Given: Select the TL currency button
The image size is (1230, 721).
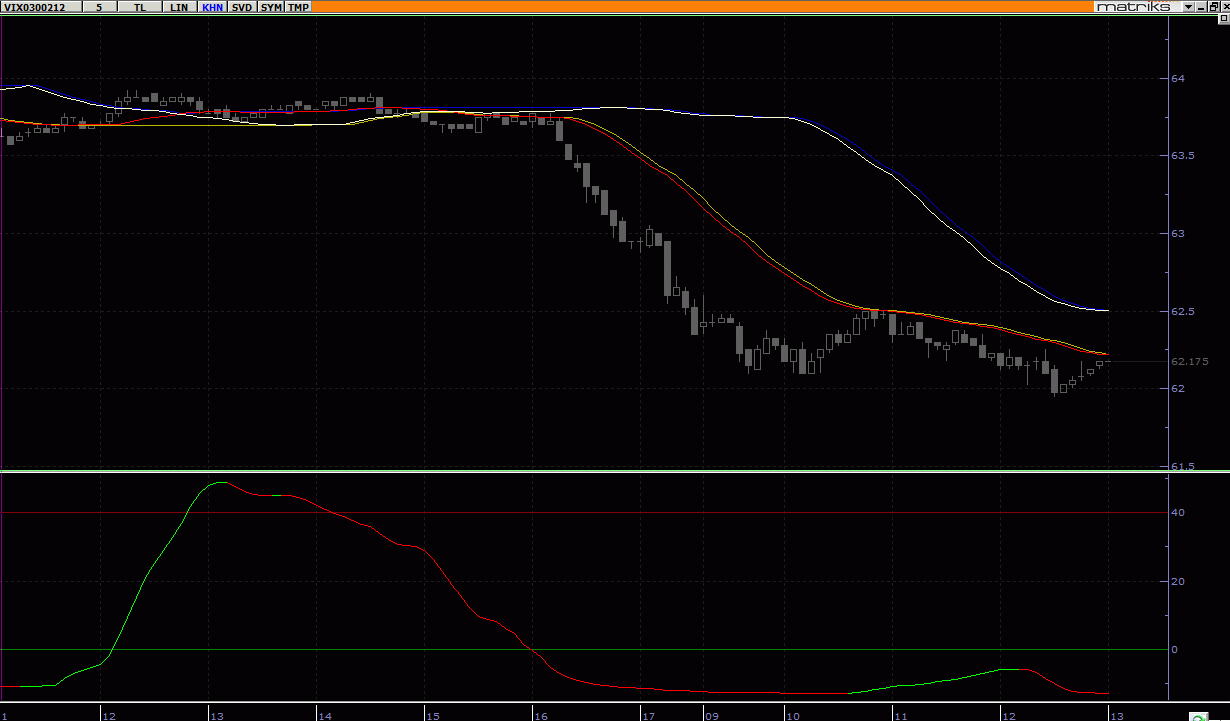Looking at the screenshot, I should [x=140, y=7].
